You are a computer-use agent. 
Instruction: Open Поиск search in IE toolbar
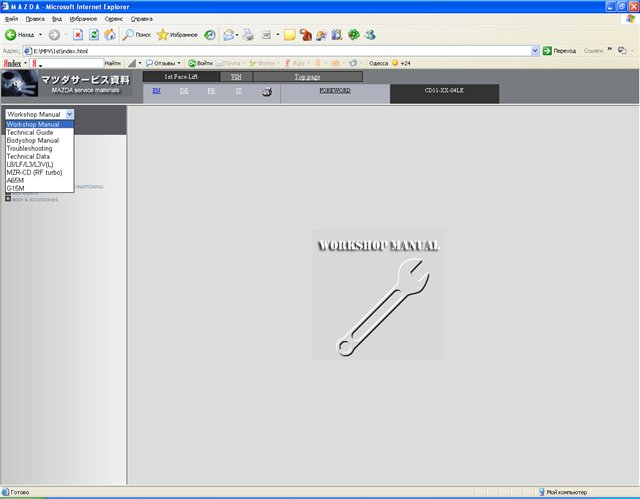[x=136, y=35]
